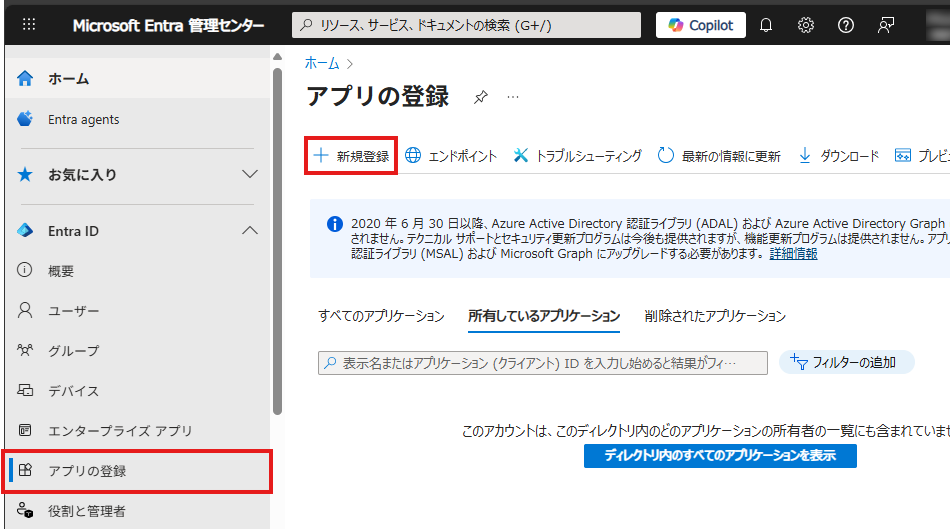Screen dimensions: 950x529
Task: Click Download (ダウンロード) toolbar item
Action: (x=839, y=156)
